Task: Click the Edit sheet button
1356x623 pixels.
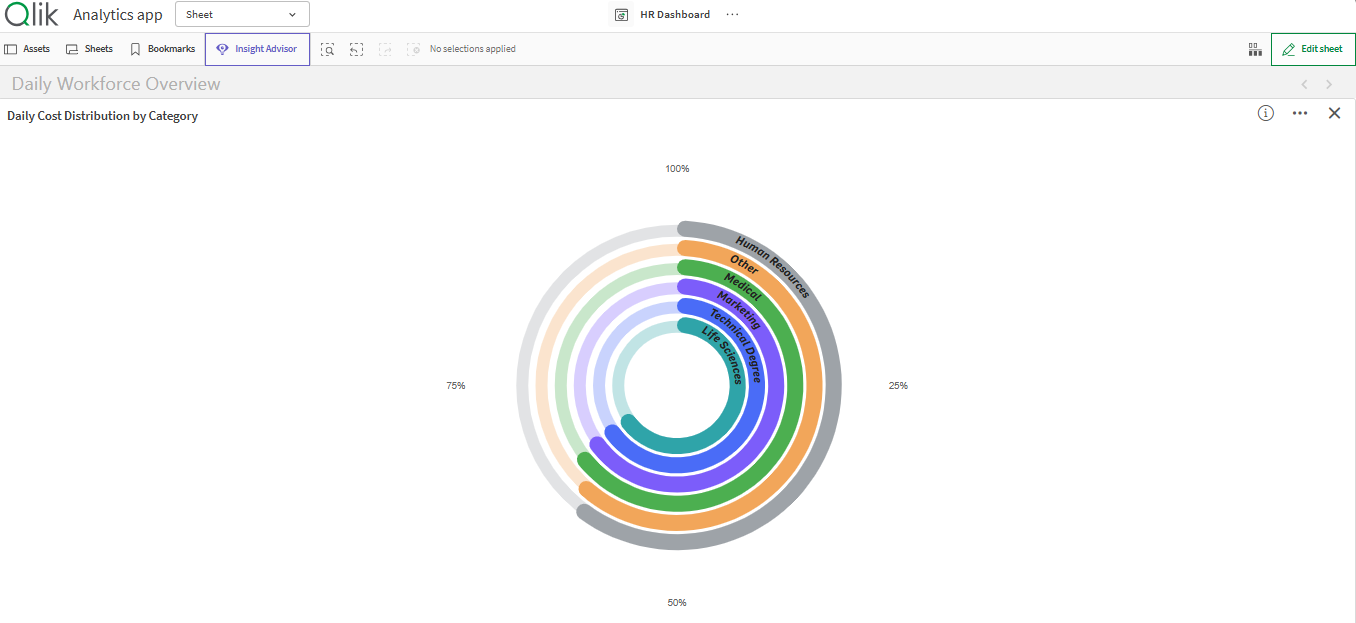Action: 1313,49
